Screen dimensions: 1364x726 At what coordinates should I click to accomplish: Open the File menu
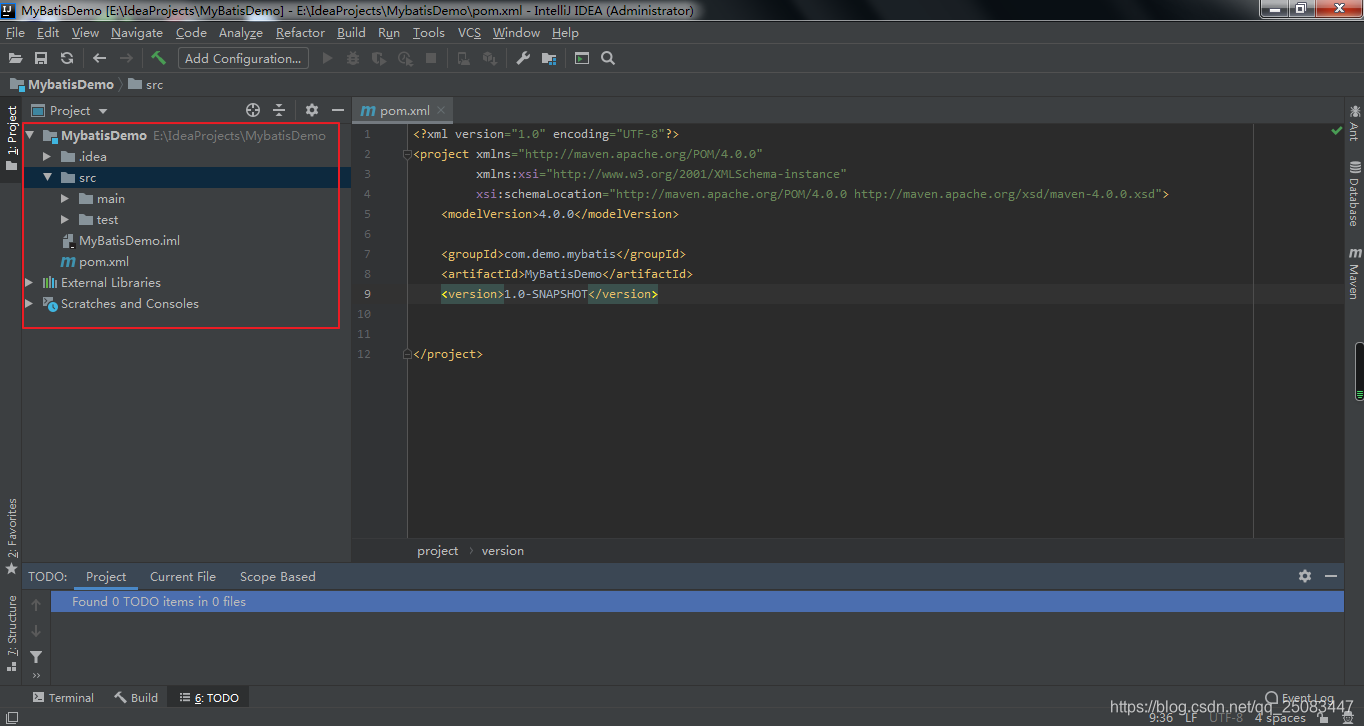[15, 32]
